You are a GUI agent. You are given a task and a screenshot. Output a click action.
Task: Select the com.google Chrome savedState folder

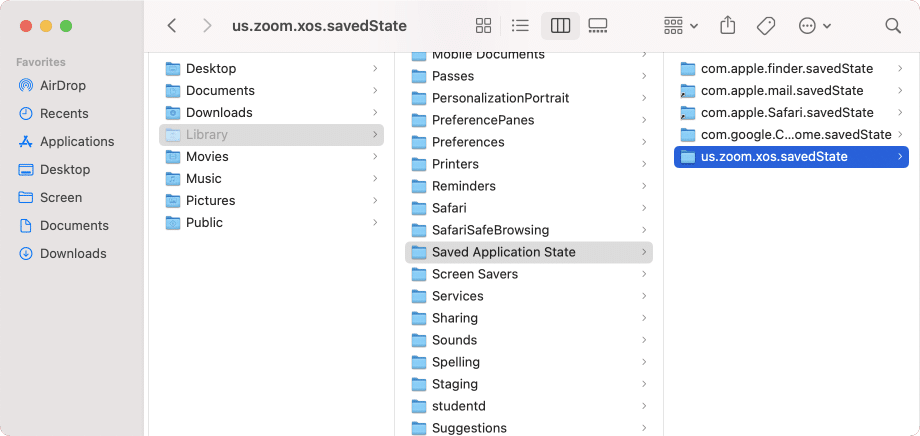tap(791, 135)
